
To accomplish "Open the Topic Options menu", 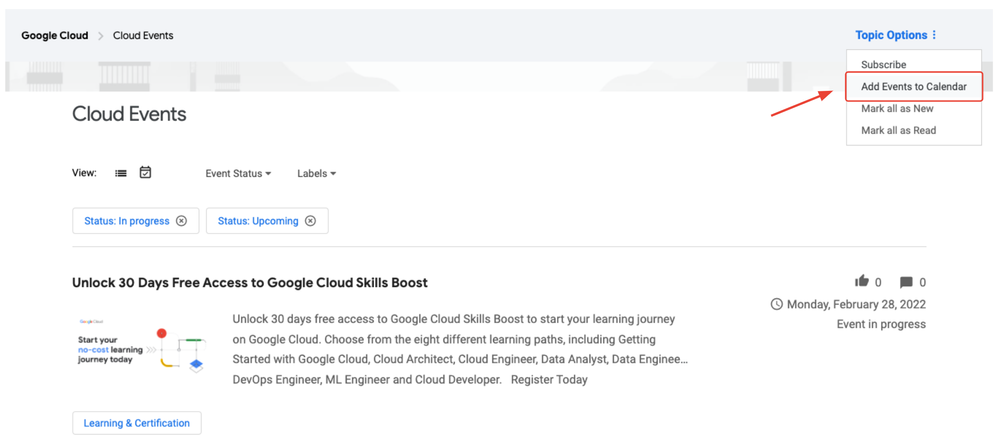I will tap(896, 35).
